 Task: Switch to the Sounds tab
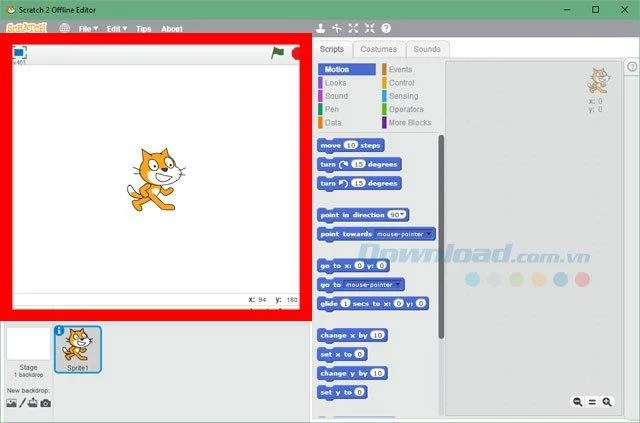tap(427, 49)
